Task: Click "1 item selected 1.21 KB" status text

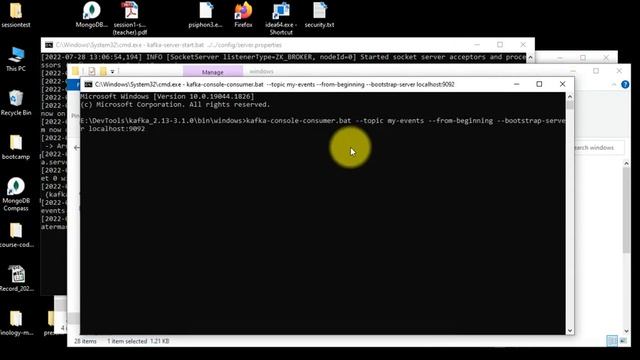Action: coord(138,341)
